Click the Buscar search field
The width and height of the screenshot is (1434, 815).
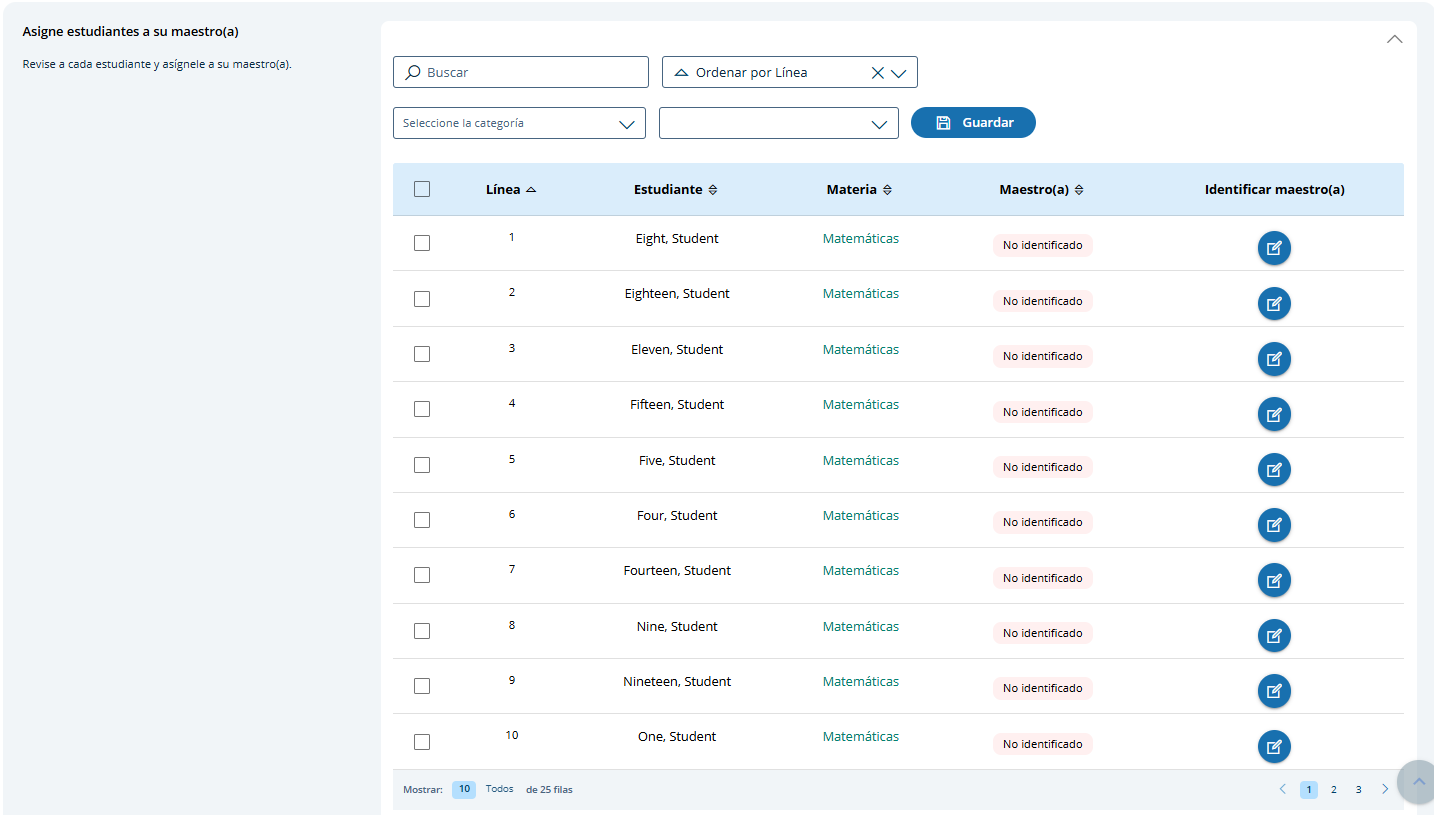click(x=521, y=73)
